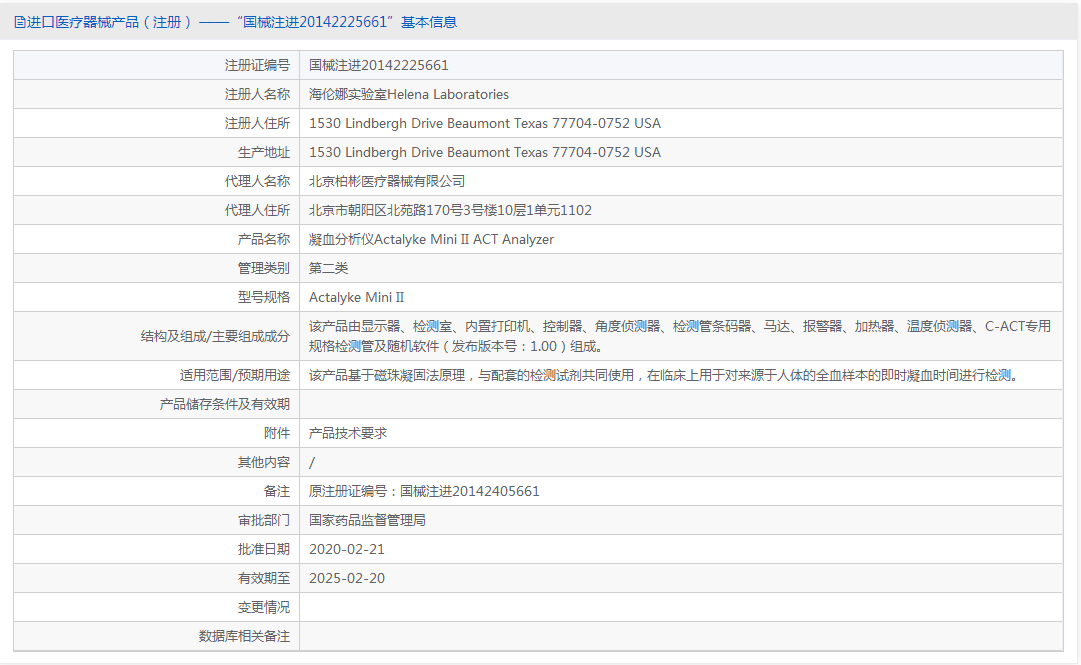This screenshot has width=1081, height=665.
Task: Click the 注册人住所 address value
Action: (485, 123)
